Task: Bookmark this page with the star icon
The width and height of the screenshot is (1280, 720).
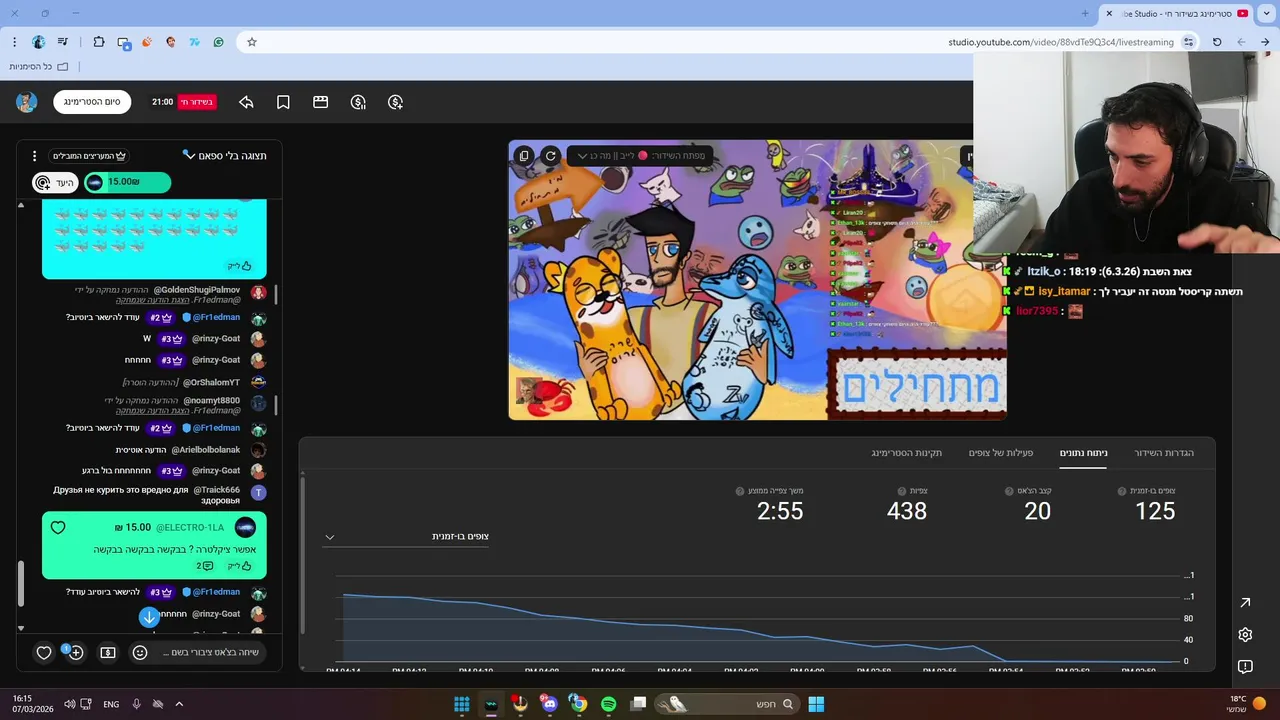Action: 252,42
